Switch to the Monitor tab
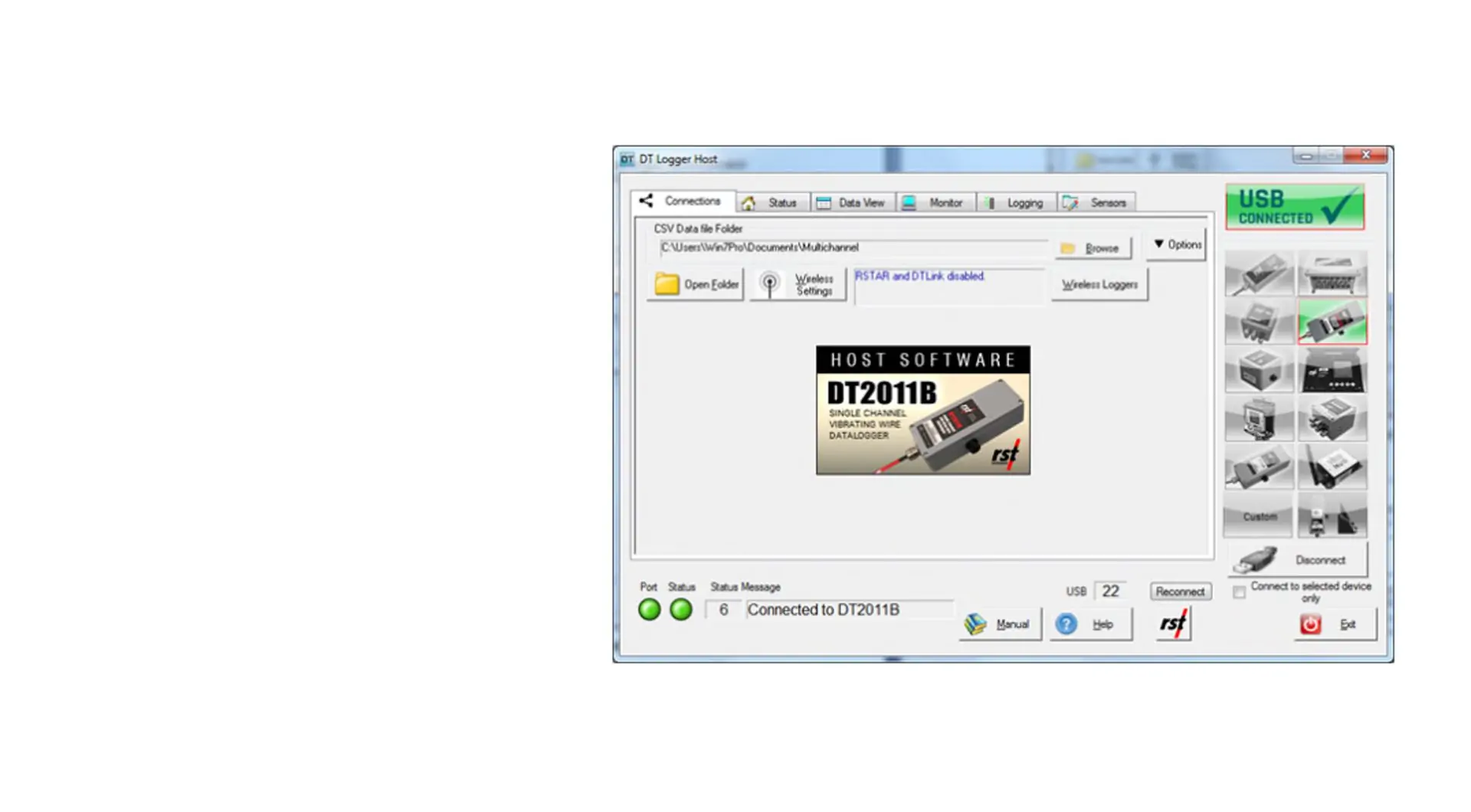This screenshot has width=1471, height=812. tap(935, 203)
